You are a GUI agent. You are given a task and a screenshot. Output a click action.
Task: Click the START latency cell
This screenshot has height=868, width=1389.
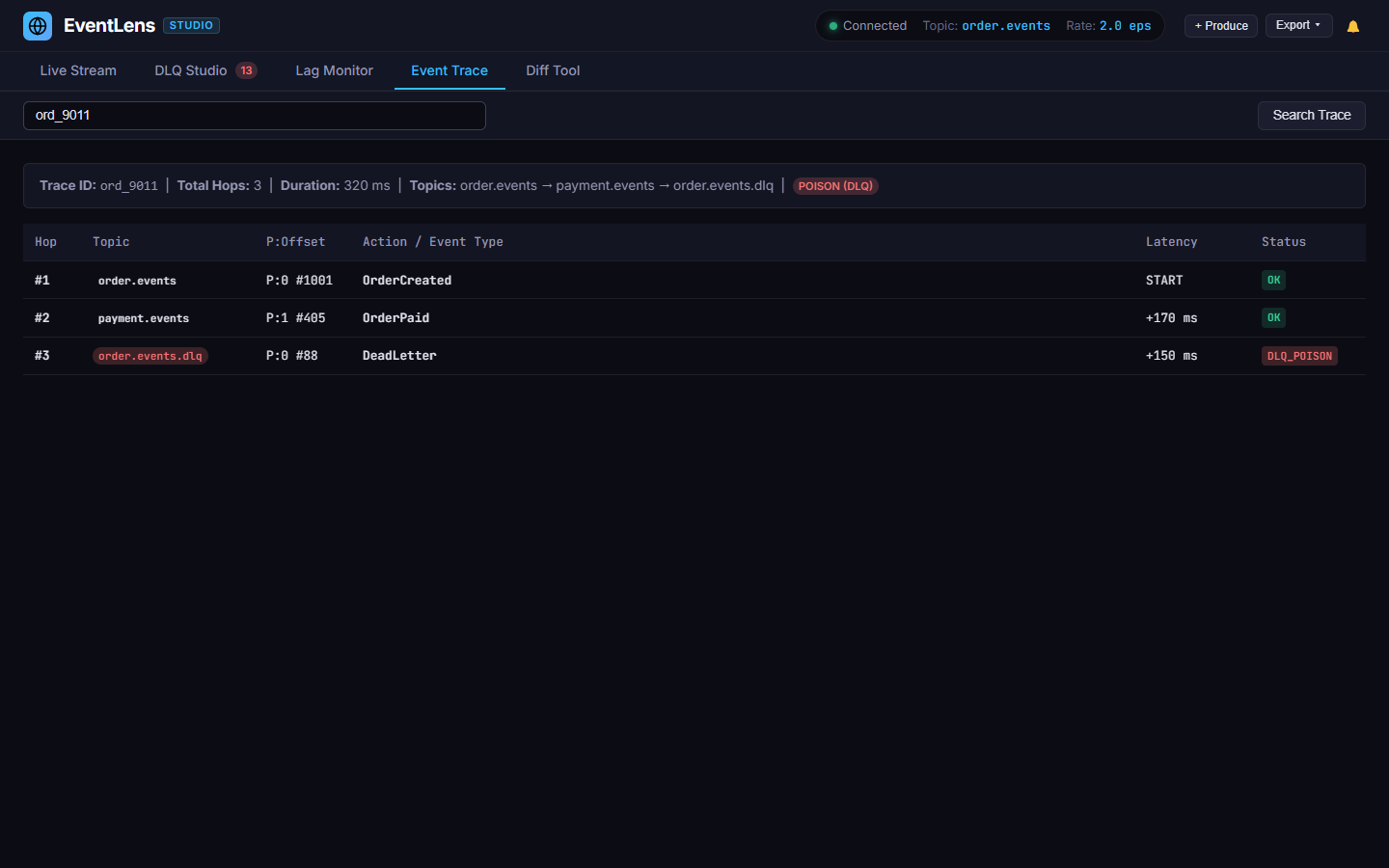pos(1164,280)
